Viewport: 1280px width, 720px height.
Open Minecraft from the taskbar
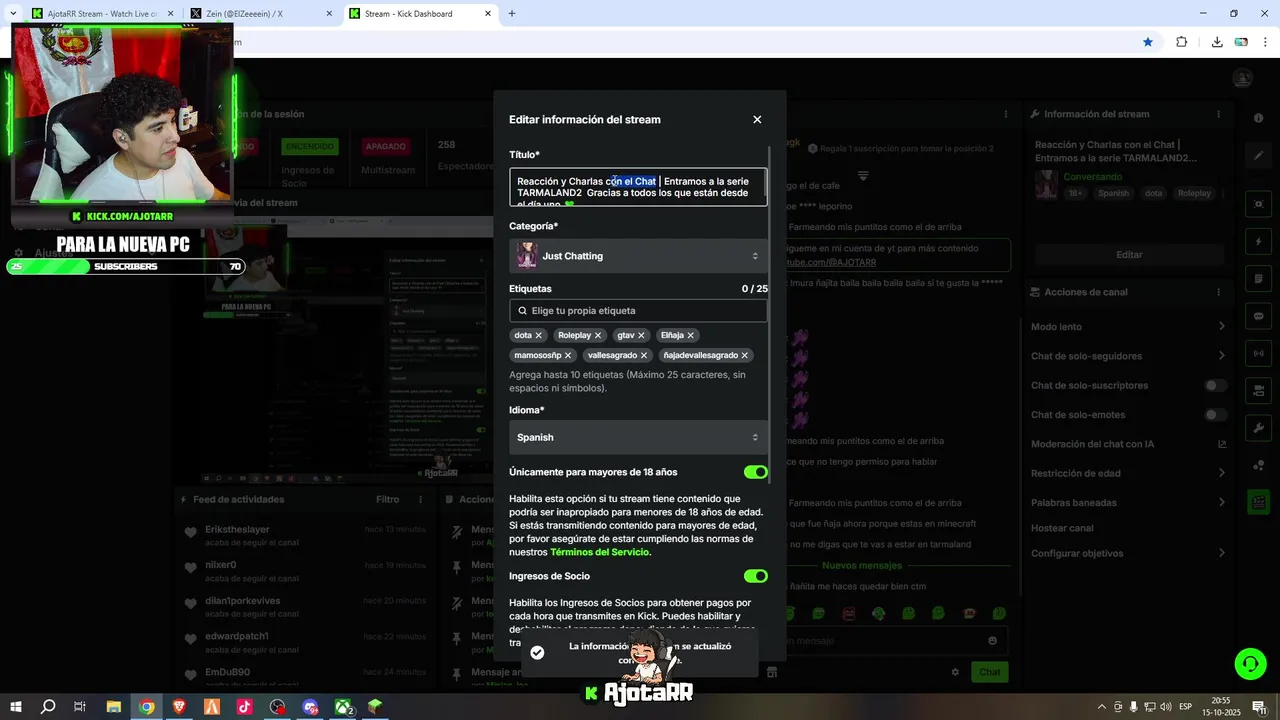pos(375,707)
